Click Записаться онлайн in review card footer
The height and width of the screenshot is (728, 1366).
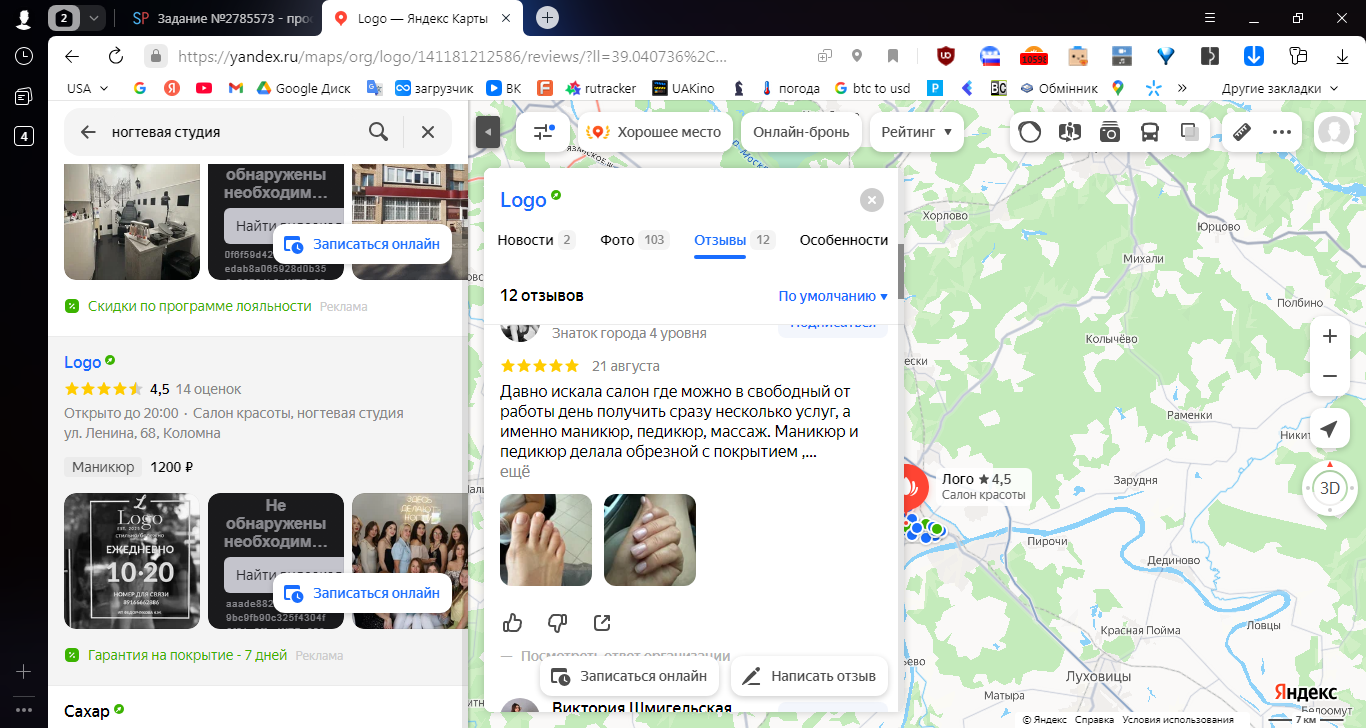click(629, 676)
